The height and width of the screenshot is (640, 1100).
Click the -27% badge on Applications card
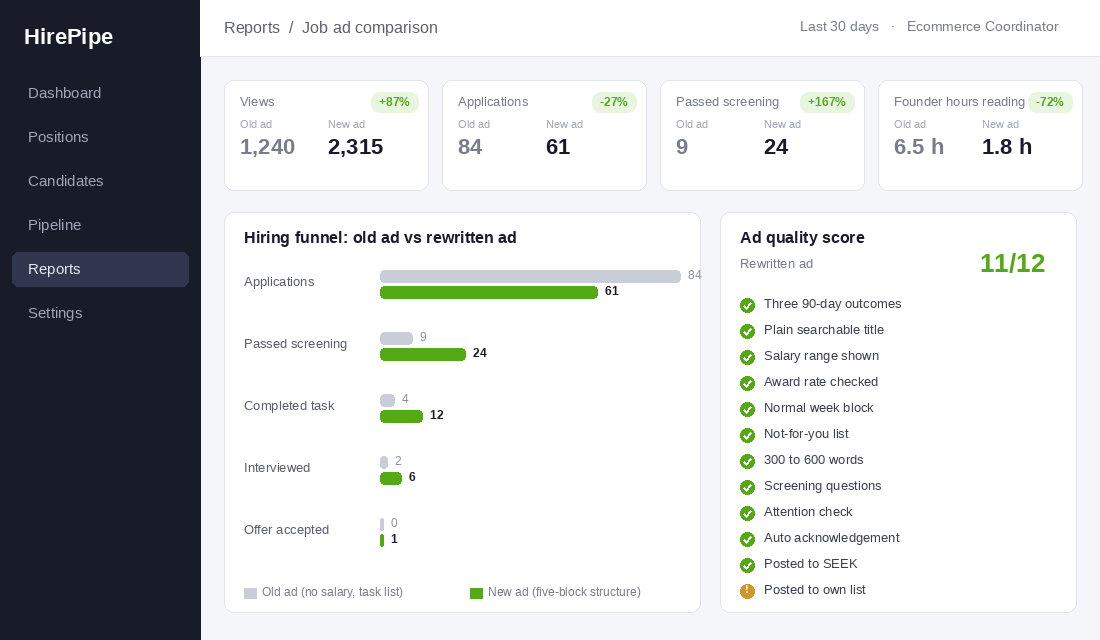(614, 102)
